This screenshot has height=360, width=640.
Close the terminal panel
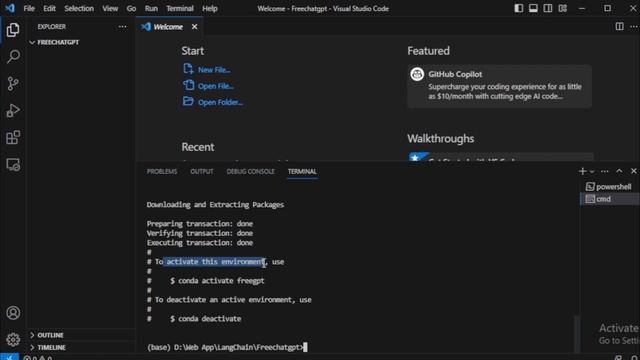point(633,171)
